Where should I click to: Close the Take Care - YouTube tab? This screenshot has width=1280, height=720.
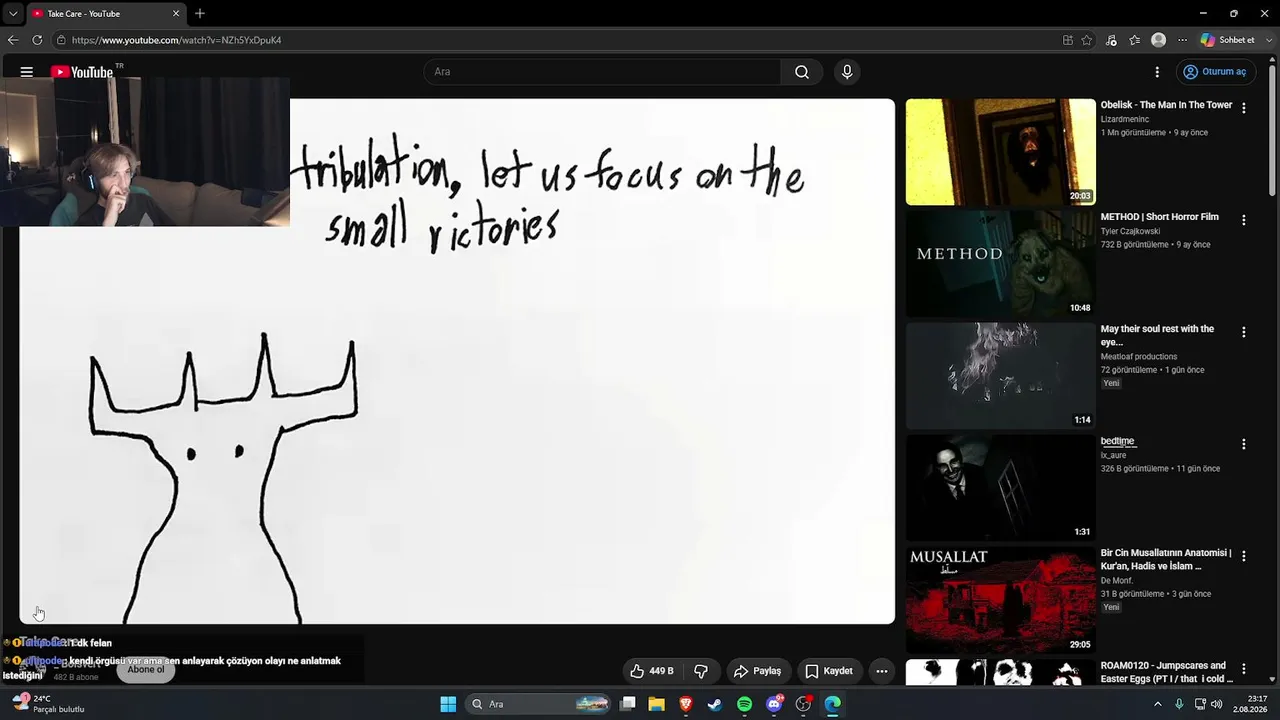[x=176, y=13]
